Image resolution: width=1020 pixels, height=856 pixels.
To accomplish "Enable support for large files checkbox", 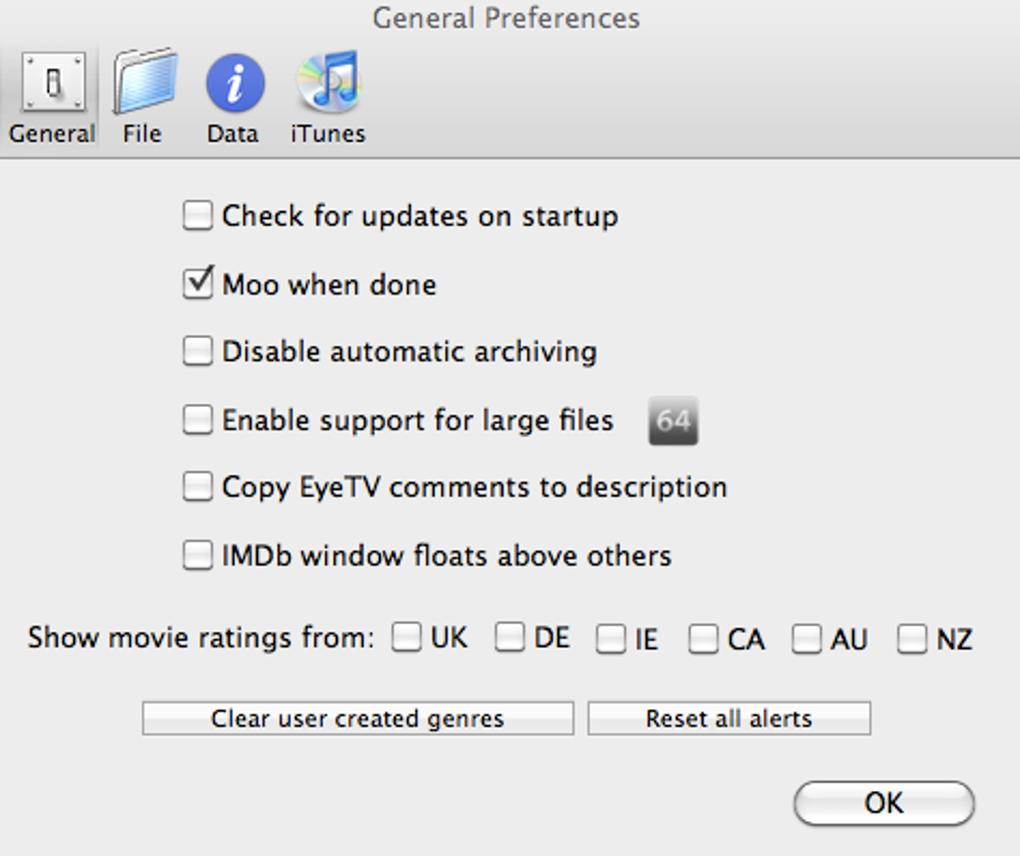I will pos(198,420).
